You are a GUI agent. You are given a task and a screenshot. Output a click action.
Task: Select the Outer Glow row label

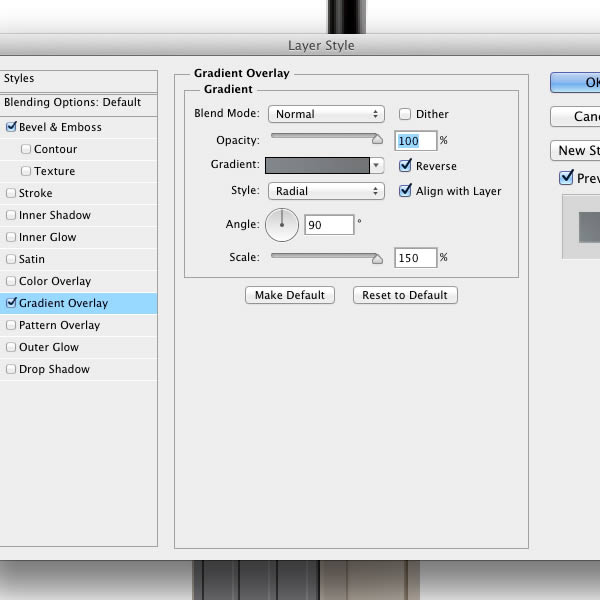tap(49, 347)
